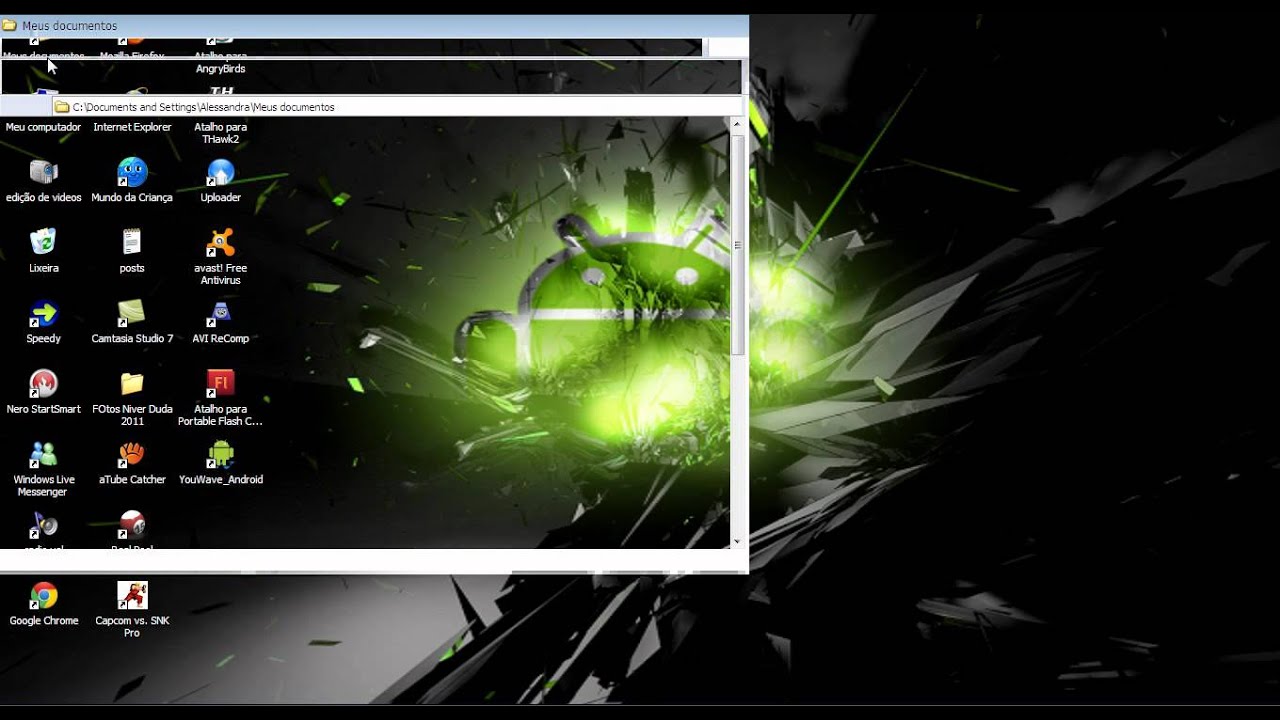Launch Capcom vs. SNK Pro icon
This screenshot has height=720, width=1280.
132,596
